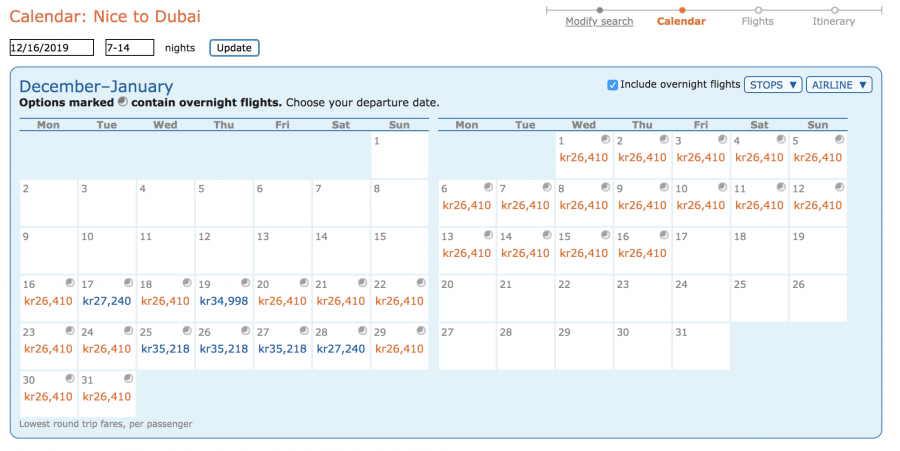Click overnight flight icon on December 17
The height and width of the screenshot is (451, 900).
coord(129,283)
